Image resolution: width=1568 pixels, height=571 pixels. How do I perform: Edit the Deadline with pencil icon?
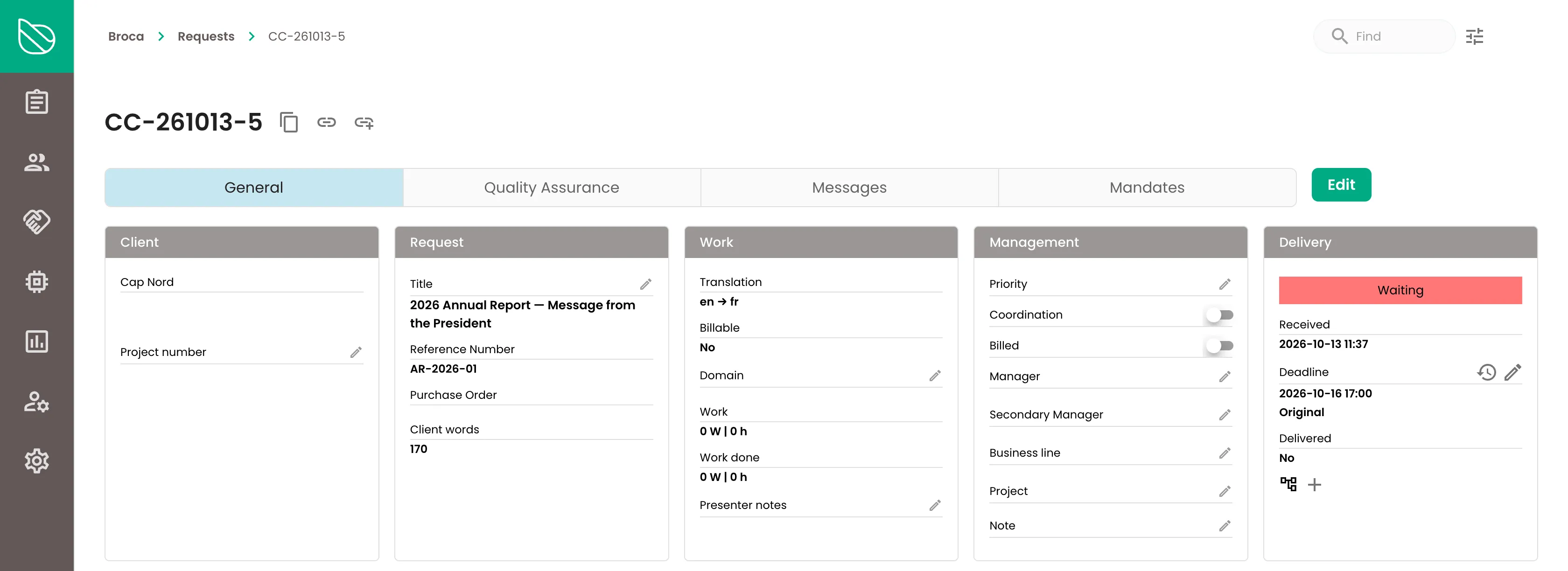click(1512, 372)
